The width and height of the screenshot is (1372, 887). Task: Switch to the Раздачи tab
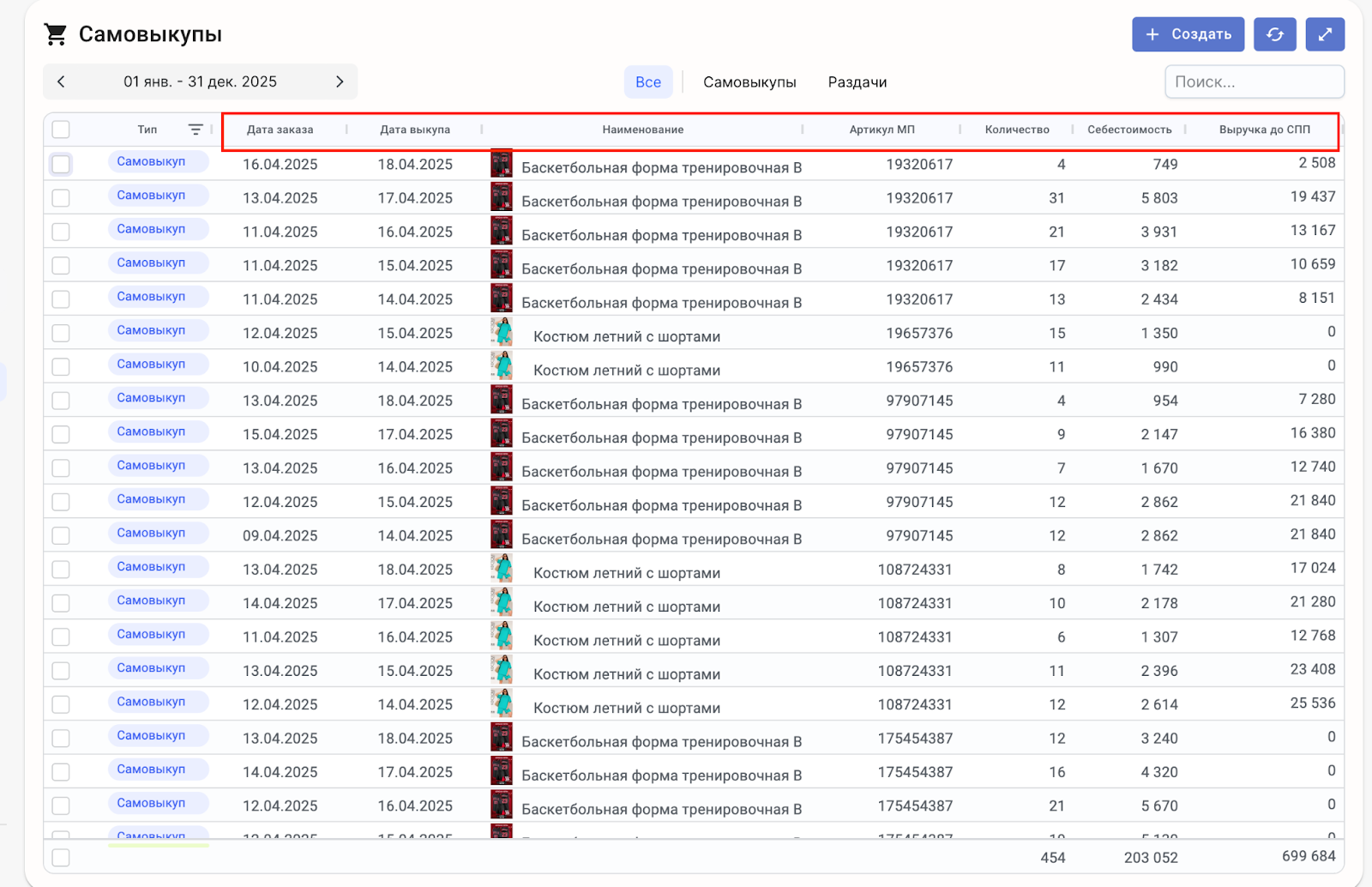pyautogui.click(x=857, y=82)
